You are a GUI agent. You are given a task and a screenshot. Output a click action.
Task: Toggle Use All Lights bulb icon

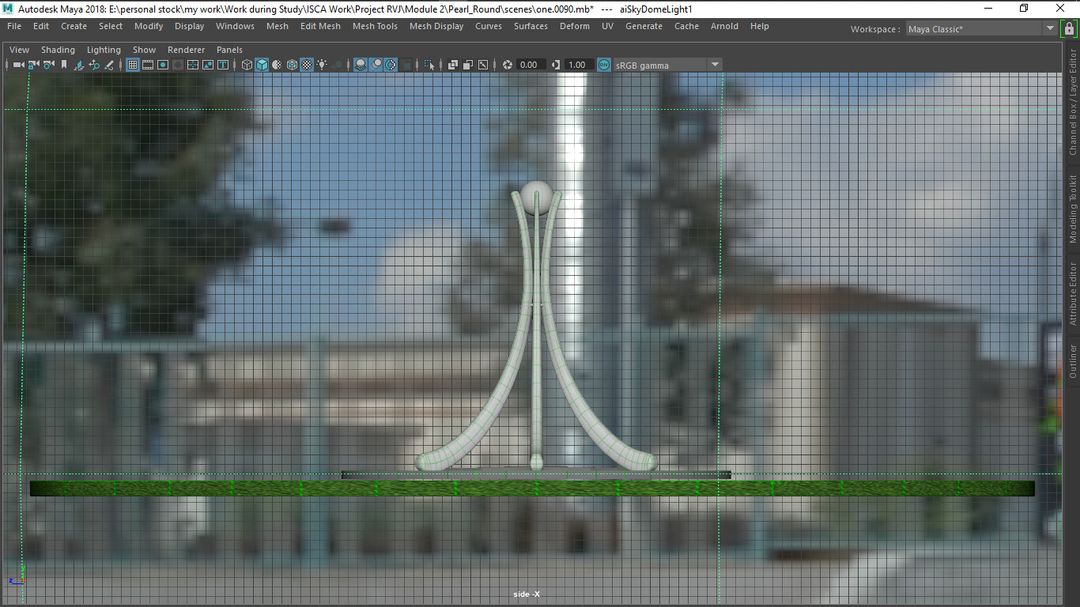(322, 65)
